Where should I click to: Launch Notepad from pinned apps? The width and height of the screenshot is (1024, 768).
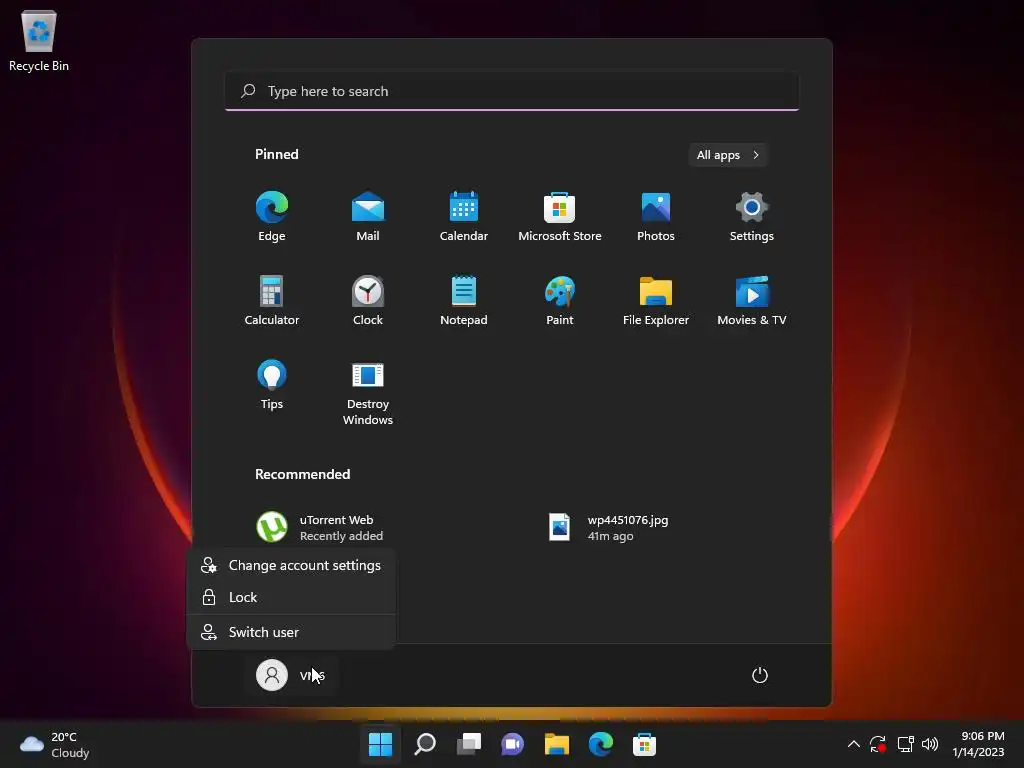464,300
